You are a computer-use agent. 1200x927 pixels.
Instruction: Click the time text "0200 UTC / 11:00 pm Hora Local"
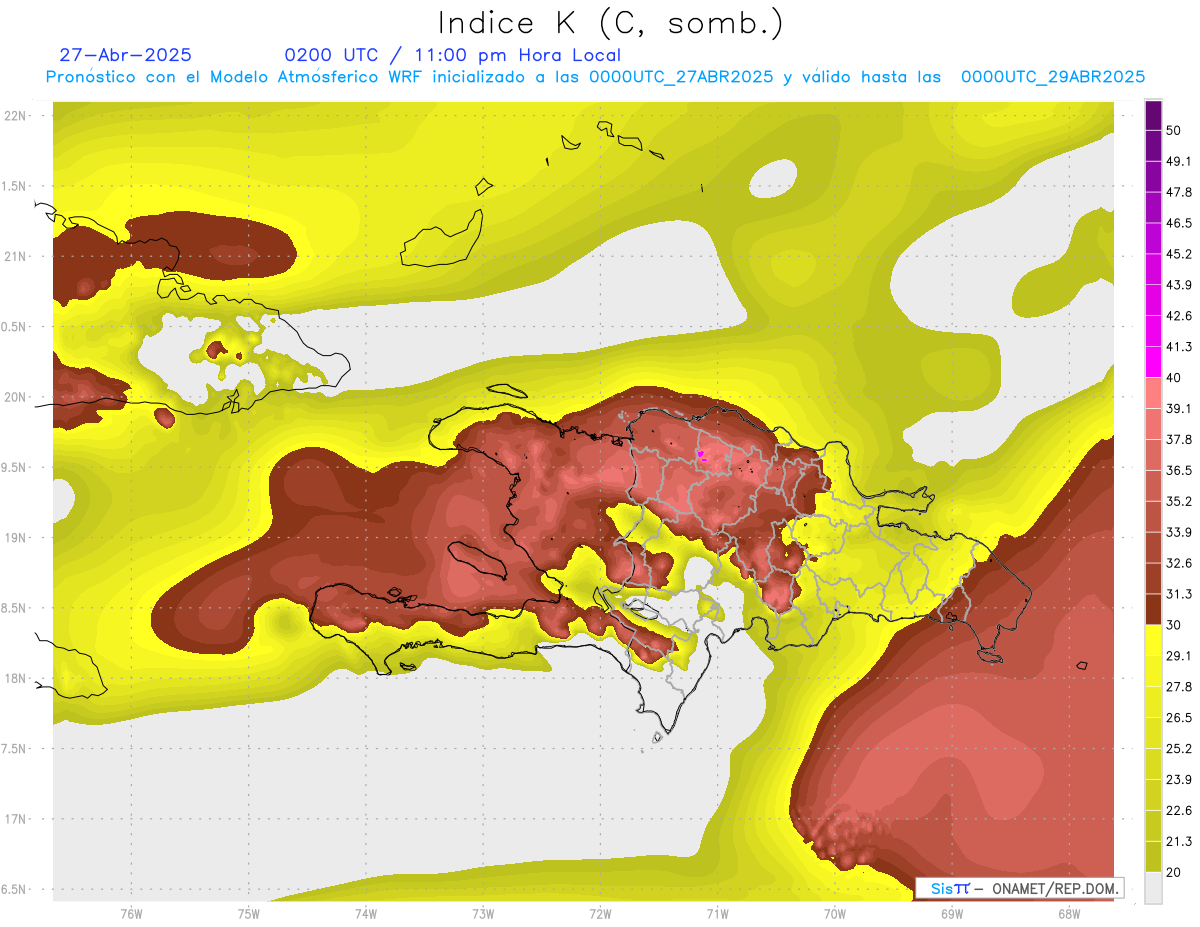452,55
